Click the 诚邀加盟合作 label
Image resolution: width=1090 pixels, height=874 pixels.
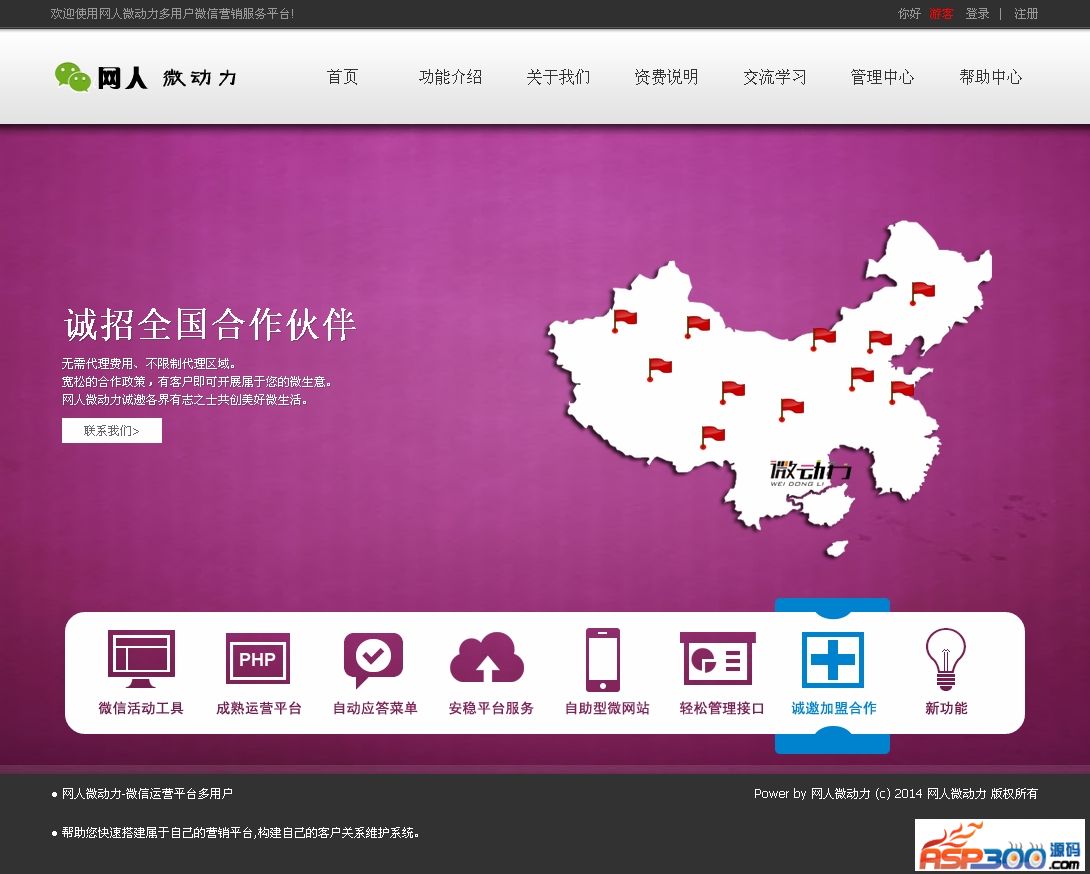pos(833,708)
